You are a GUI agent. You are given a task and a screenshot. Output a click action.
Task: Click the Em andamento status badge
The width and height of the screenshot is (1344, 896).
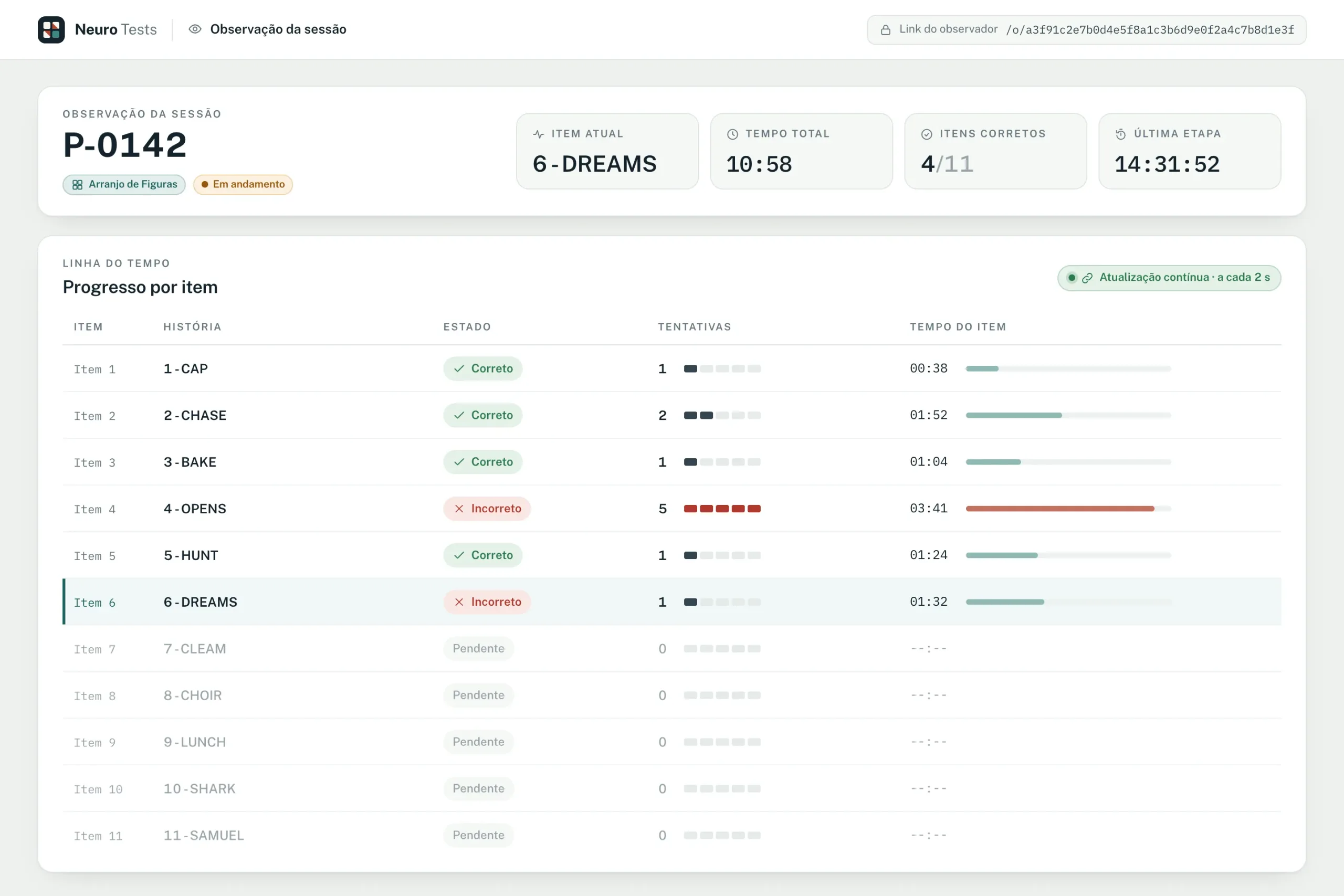click(243, 185)
